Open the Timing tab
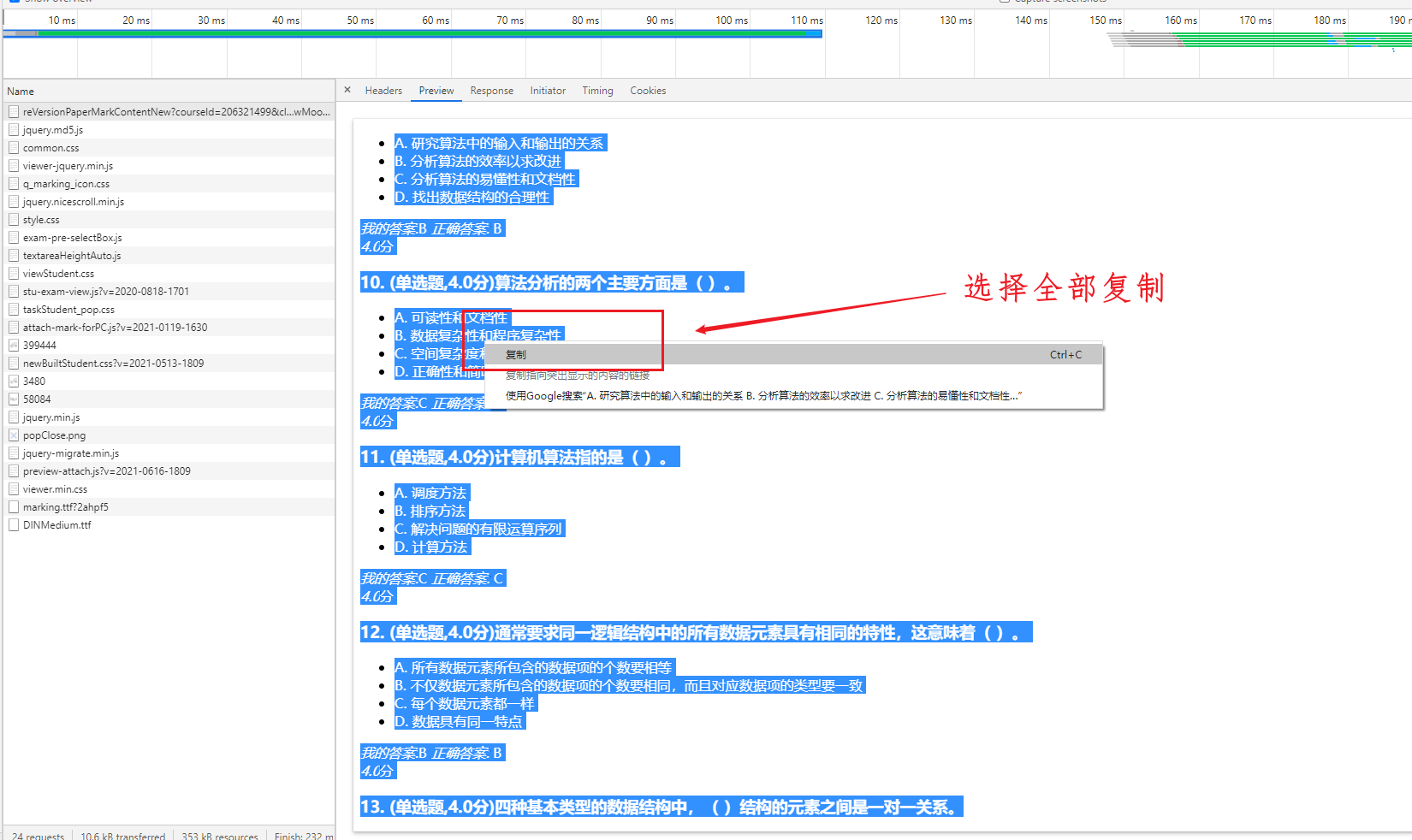Viewport: 1412px width, 840px height. [598, 91]
